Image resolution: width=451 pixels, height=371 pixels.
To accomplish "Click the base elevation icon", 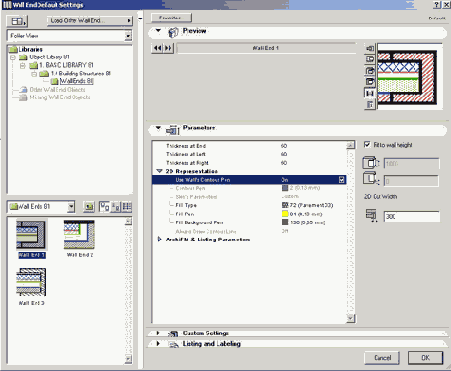I will (371, 178).
